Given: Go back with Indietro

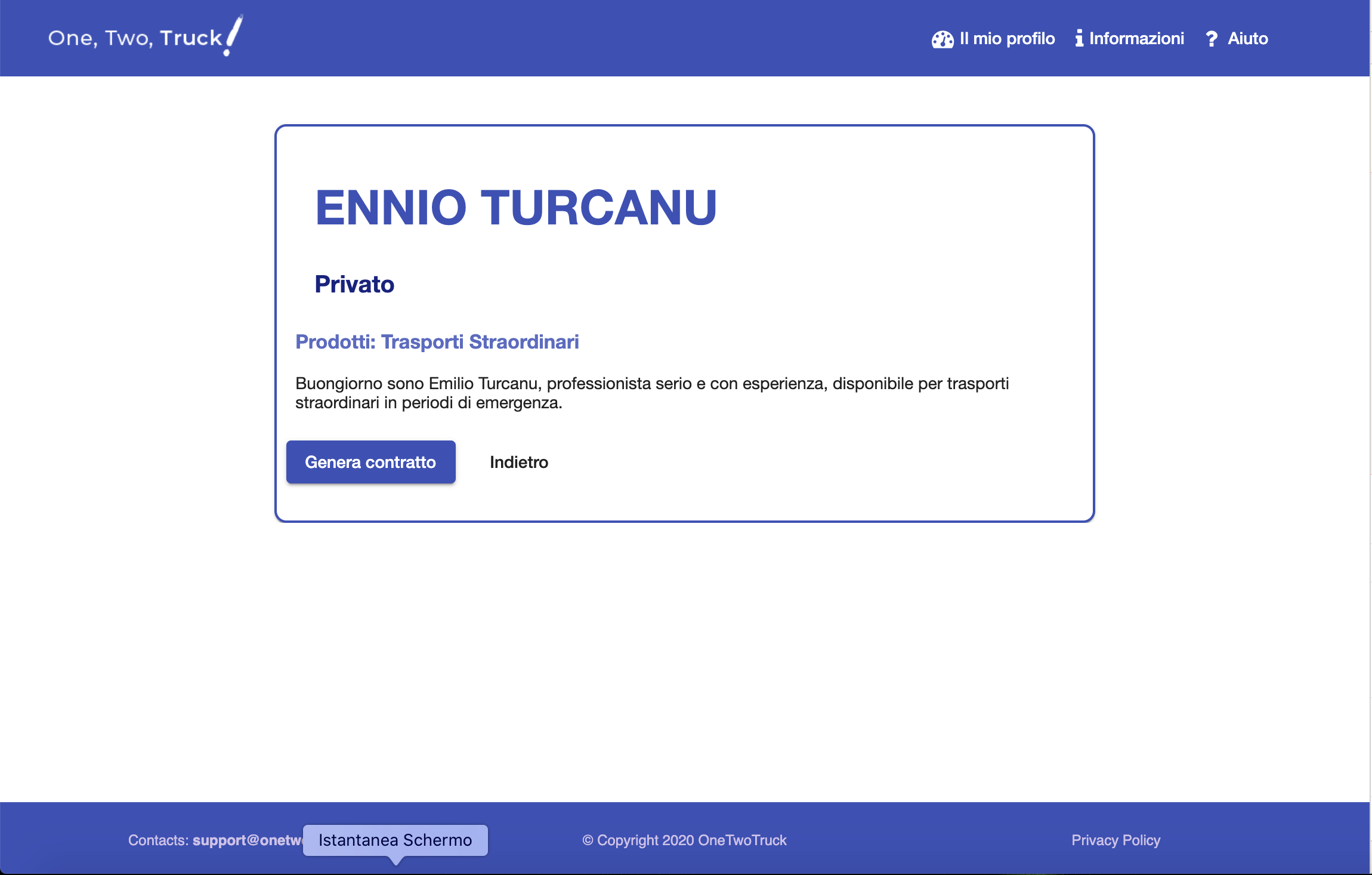Looking at the screenshot, I should (518, 462).
